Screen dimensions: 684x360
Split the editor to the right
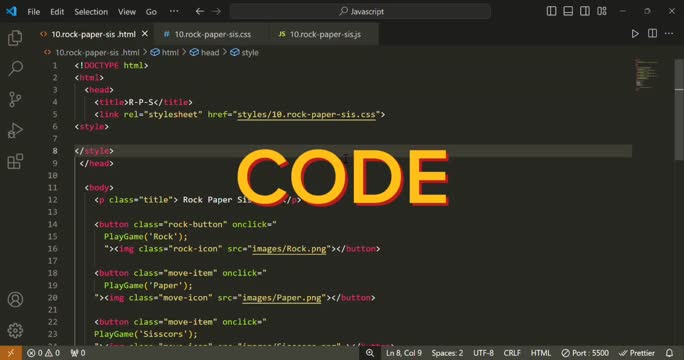point(652,34)
